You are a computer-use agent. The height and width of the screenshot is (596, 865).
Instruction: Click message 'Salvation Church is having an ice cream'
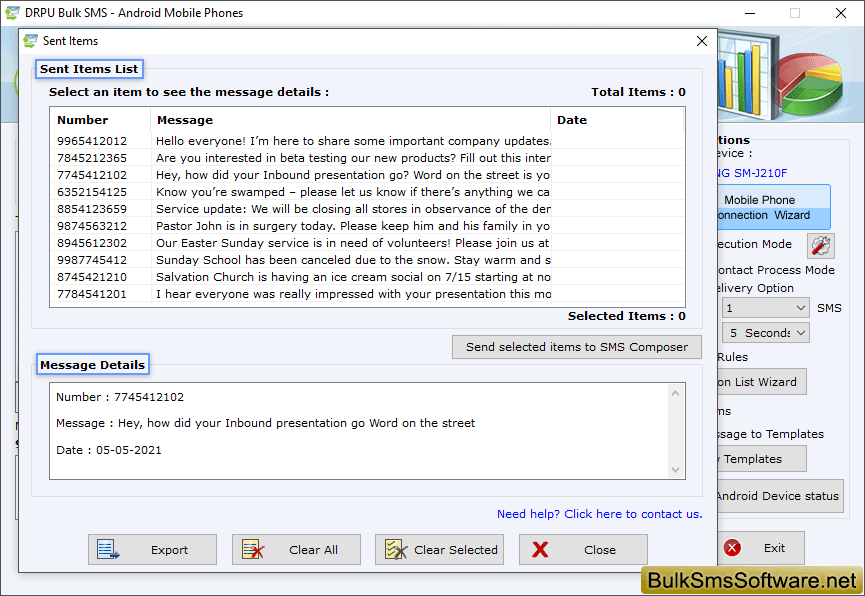point(353,277)
